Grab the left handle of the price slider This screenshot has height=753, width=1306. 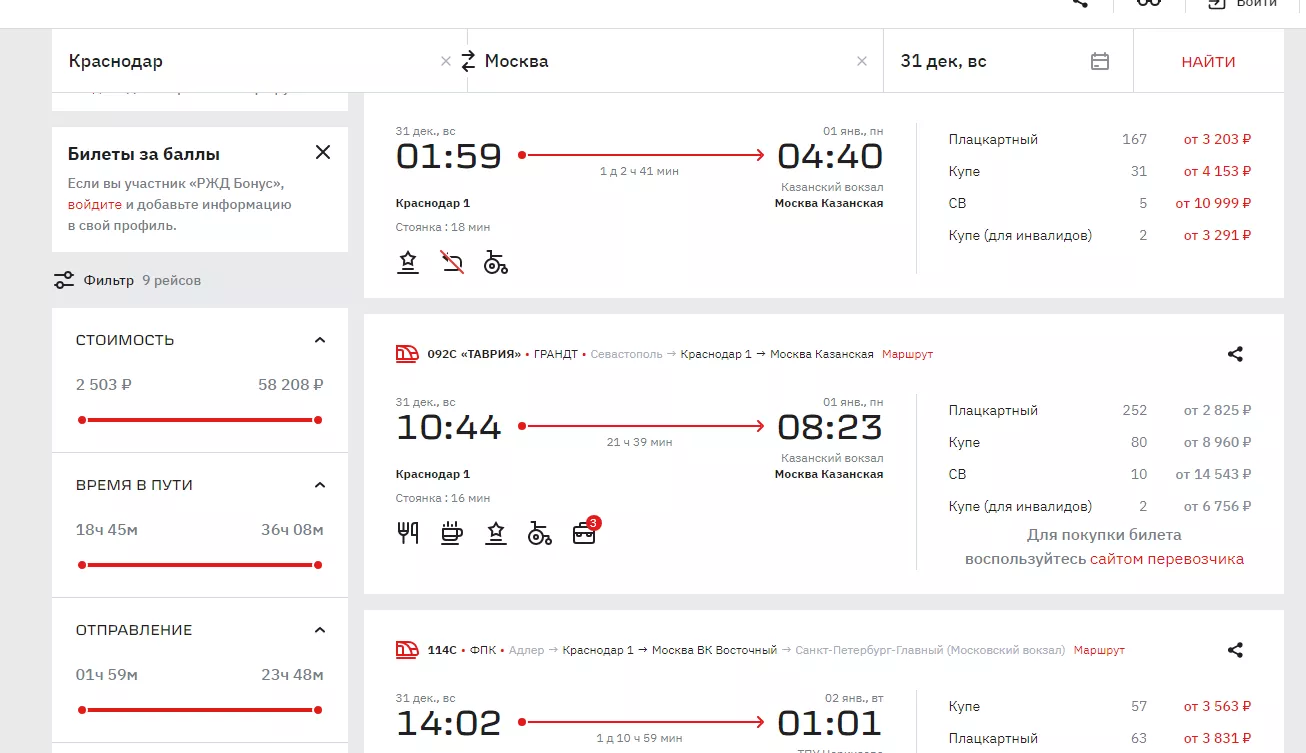point(82,420)
